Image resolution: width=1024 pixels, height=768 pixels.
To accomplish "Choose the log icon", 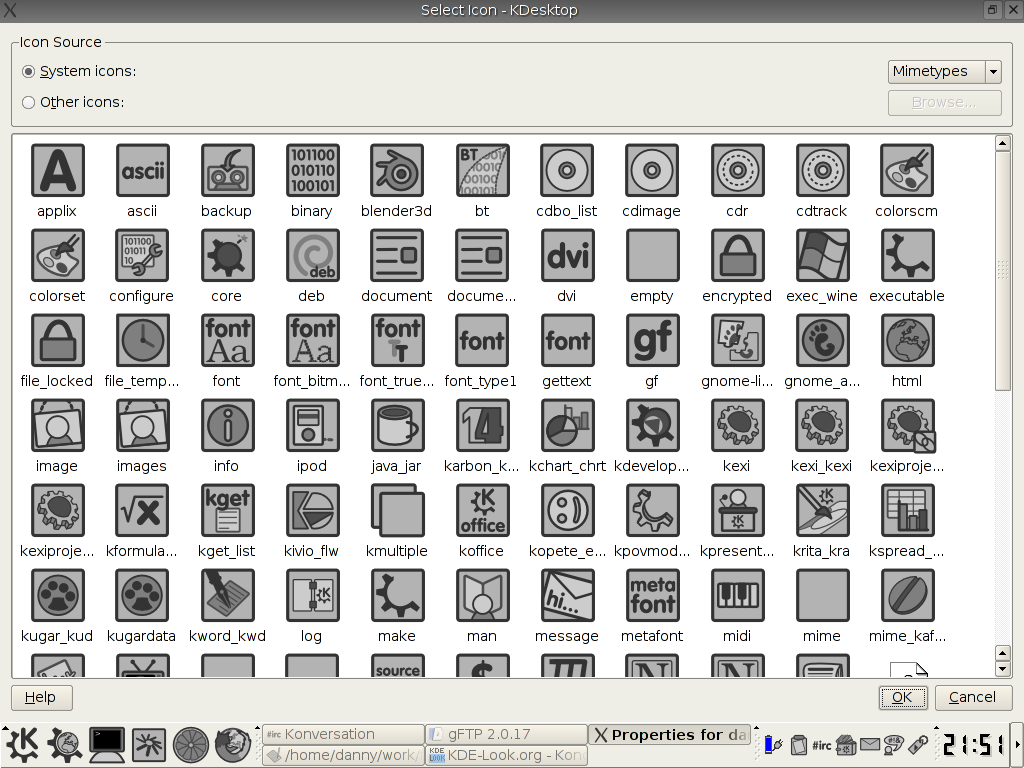I will click(312, 595).
